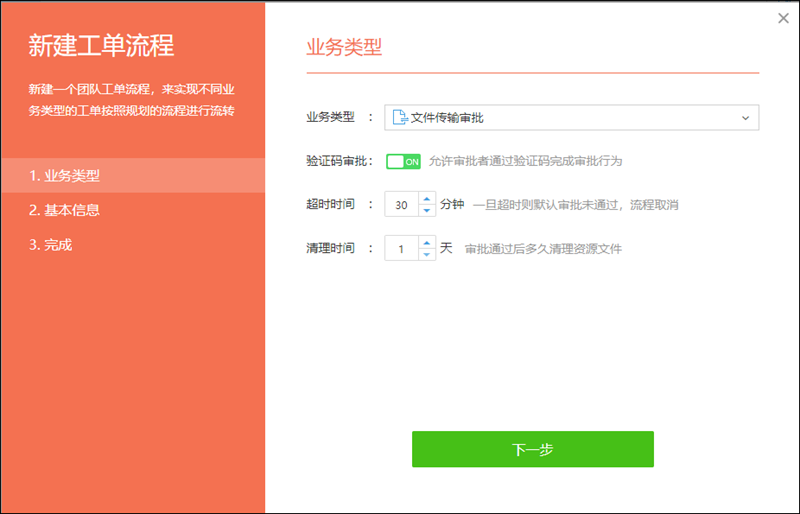800x514 pixels.
Task: Click the file icon beside 文件传输审批
Action: 400,118
